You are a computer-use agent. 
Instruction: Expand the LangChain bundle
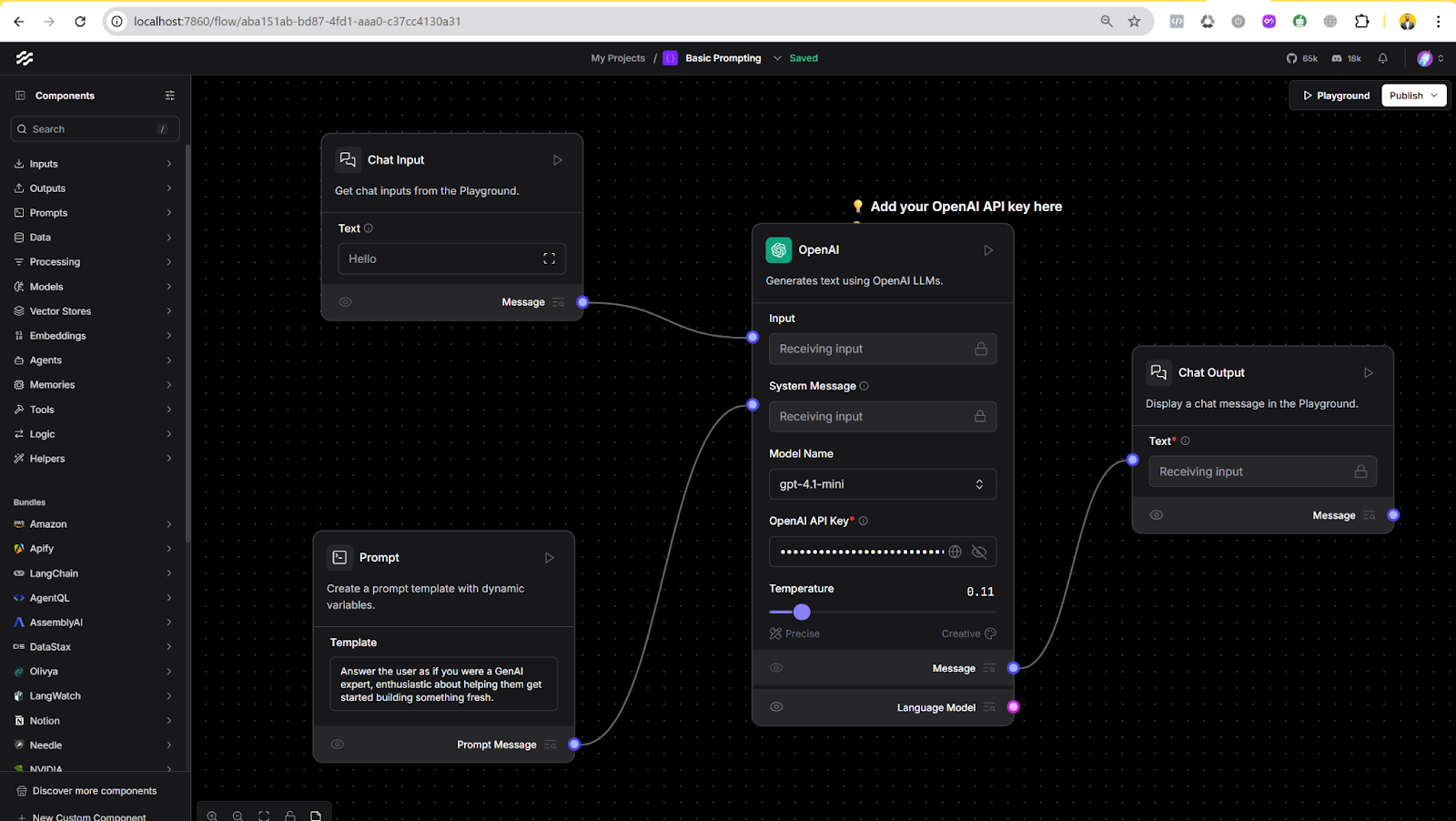coord(95,573)
